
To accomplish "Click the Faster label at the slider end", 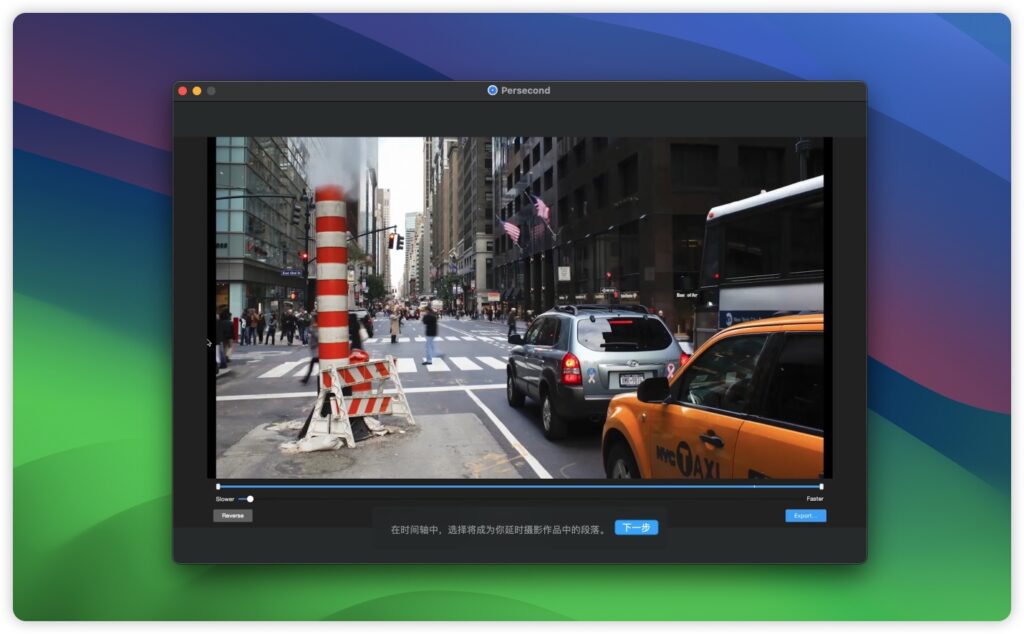I will pyautogui.click(x=815, y=499).
